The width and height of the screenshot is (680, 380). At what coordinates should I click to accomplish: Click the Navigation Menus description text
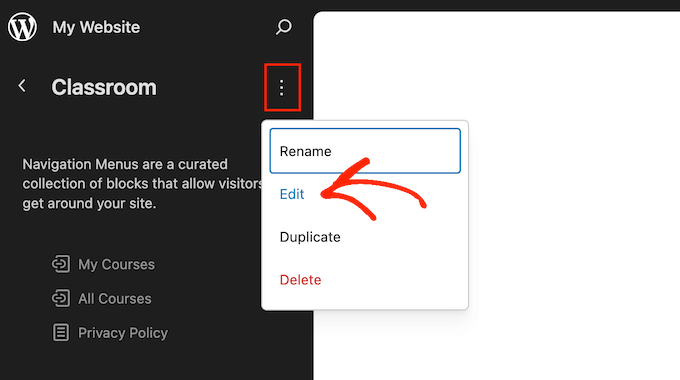click(x=143, y=184)
